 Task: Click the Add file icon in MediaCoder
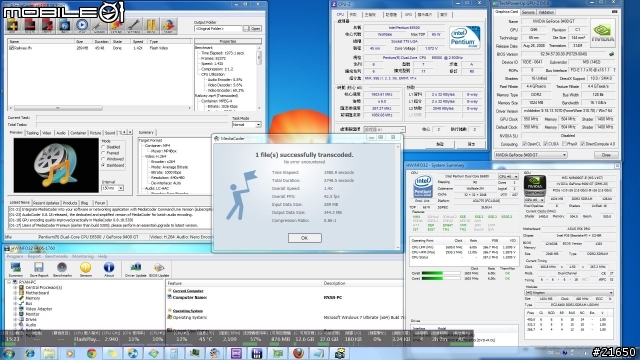[12, 25]
